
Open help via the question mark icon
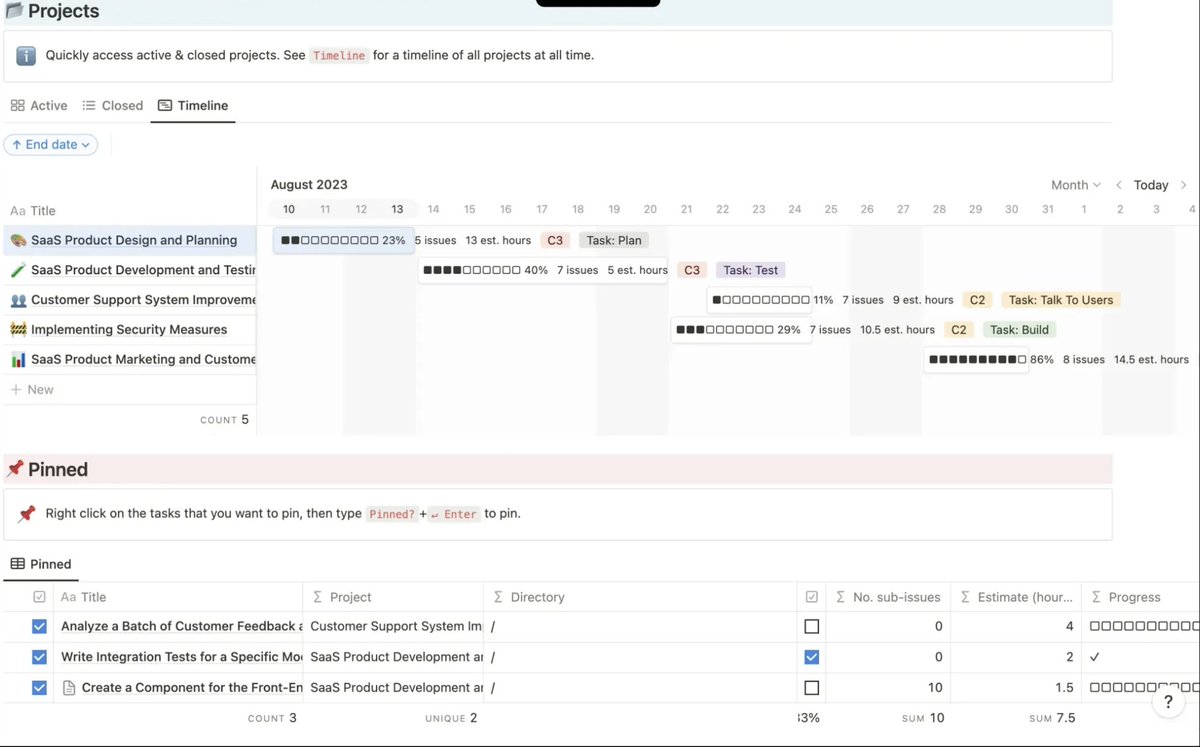point(1168,702)
